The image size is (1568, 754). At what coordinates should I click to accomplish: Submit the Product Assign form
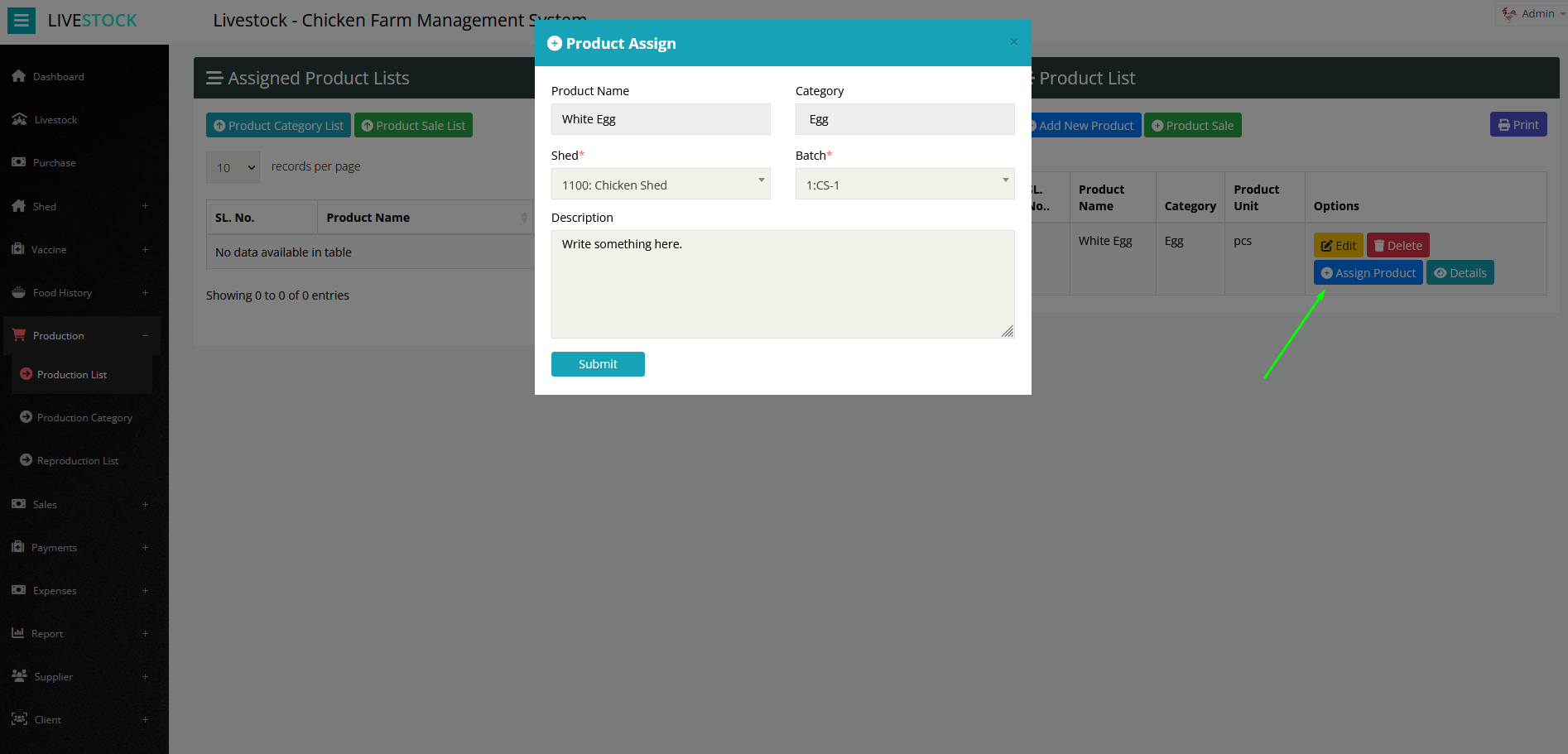click(597, 364)
